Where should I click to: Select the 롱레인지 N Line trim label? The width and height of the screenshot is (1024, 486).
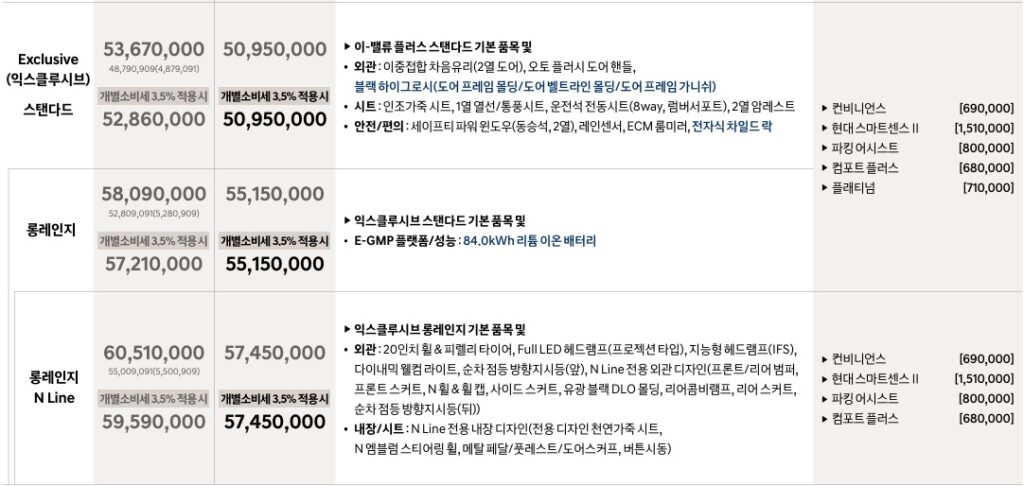(54, 387)
